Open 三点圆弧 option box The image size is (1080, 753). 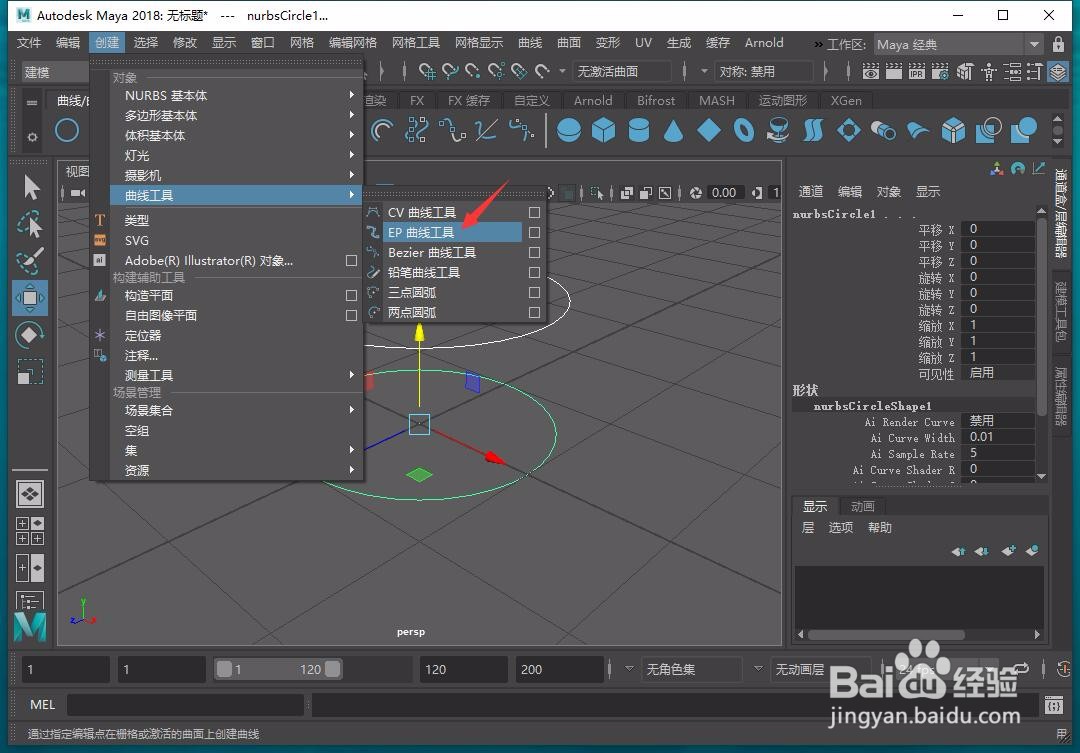pyautogui.click(x=534, y=293)
